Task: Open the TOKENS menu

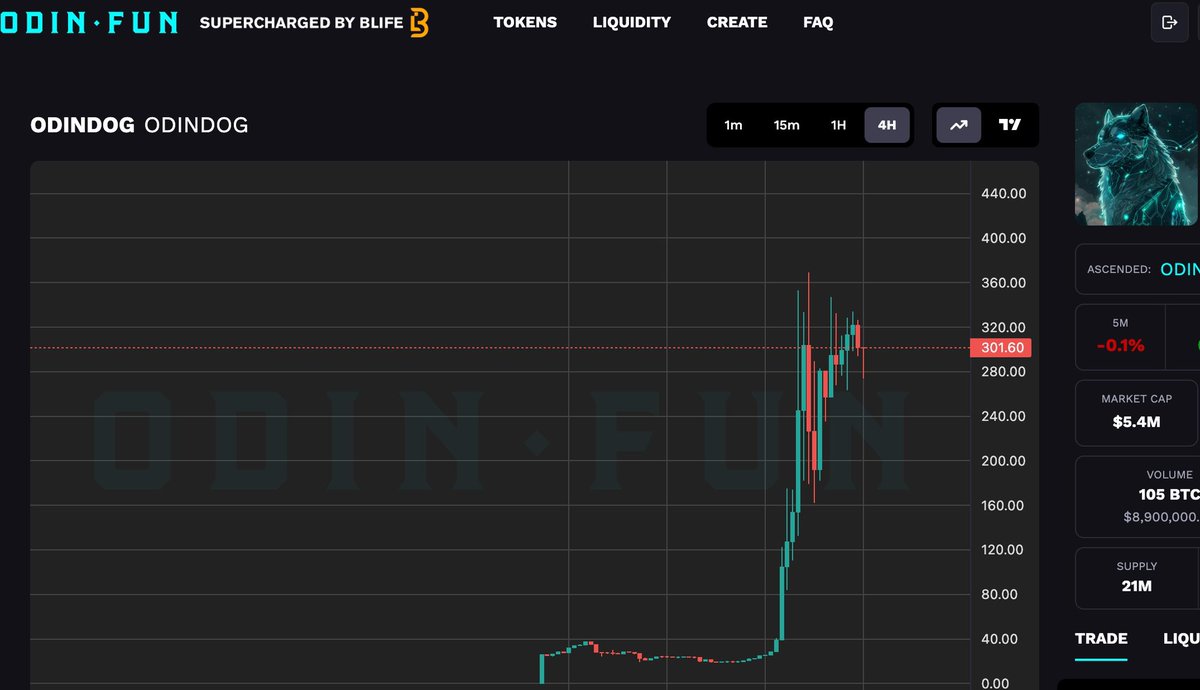Action: [525, 22]
